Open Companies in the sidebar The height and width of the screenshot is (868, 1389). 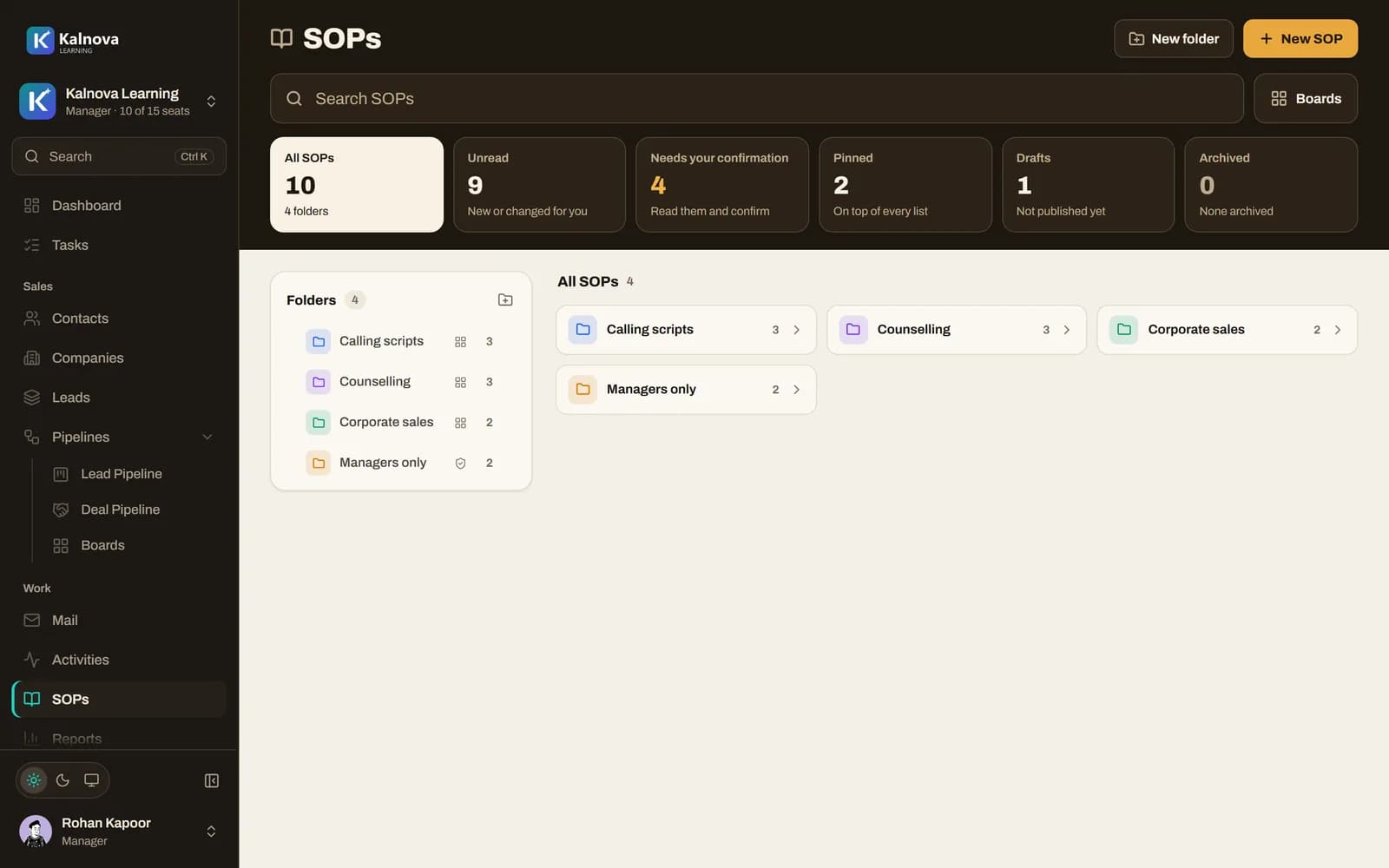[x=119, y=358]
